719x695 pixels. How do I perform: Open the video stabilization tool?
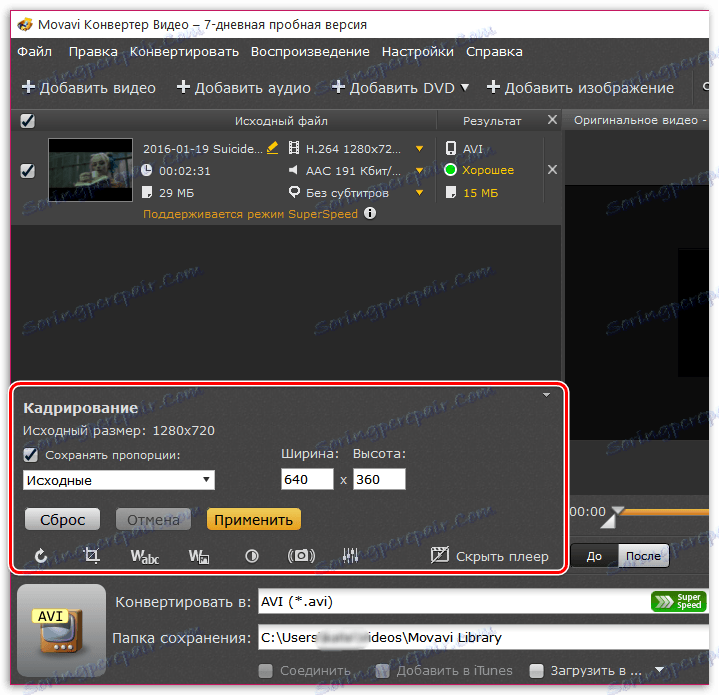(301, 556)
